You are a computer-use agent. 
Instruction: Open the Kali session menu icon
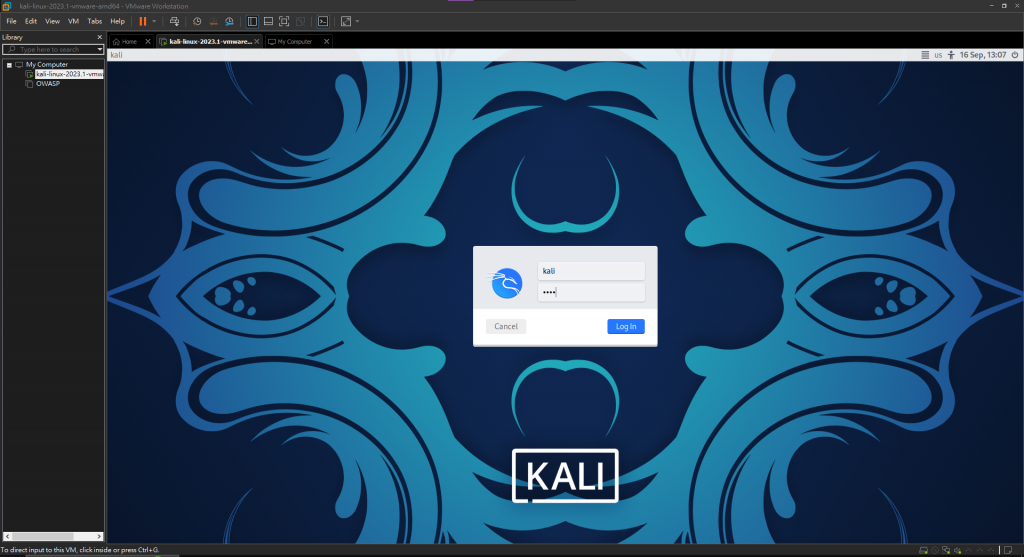[925, 55]
